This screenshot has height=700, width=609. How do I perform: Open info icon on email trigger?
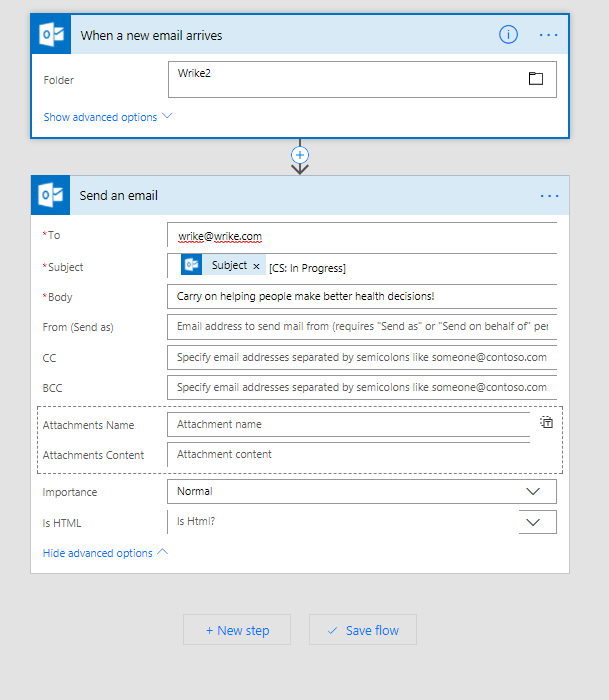tap(508, 35)
